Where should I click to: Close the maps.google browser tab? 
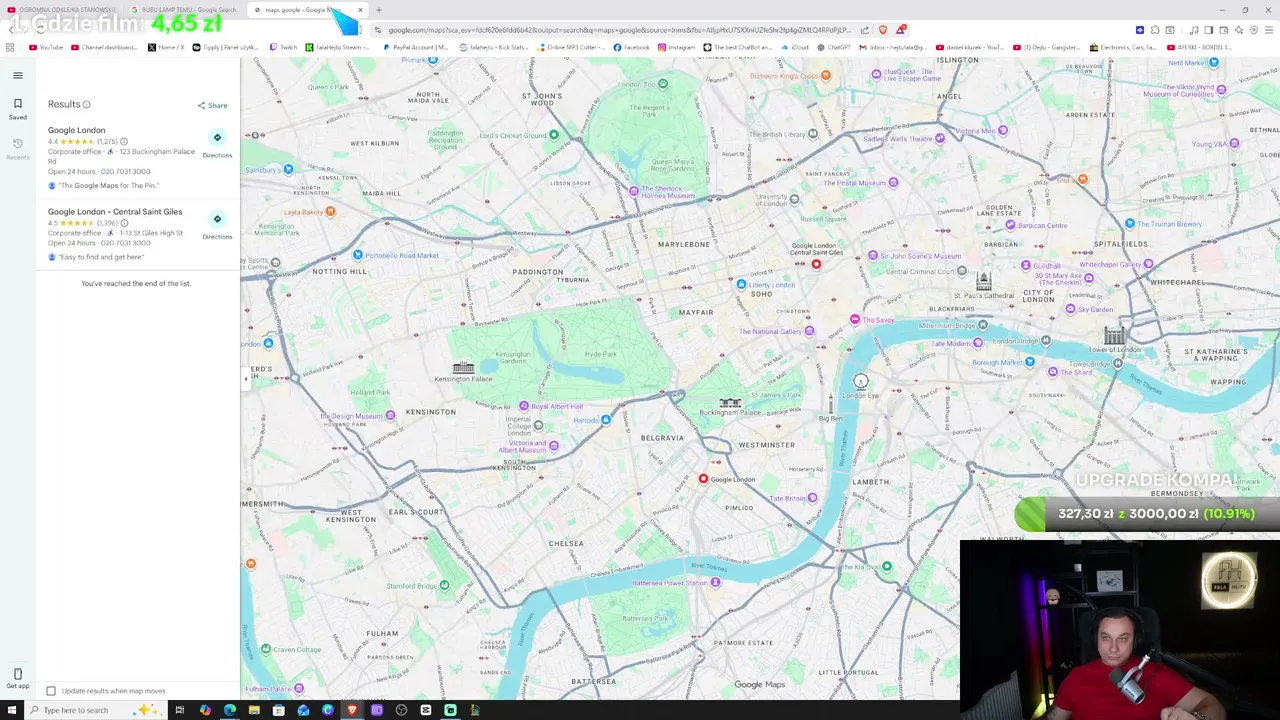click(x=360, y=10)
